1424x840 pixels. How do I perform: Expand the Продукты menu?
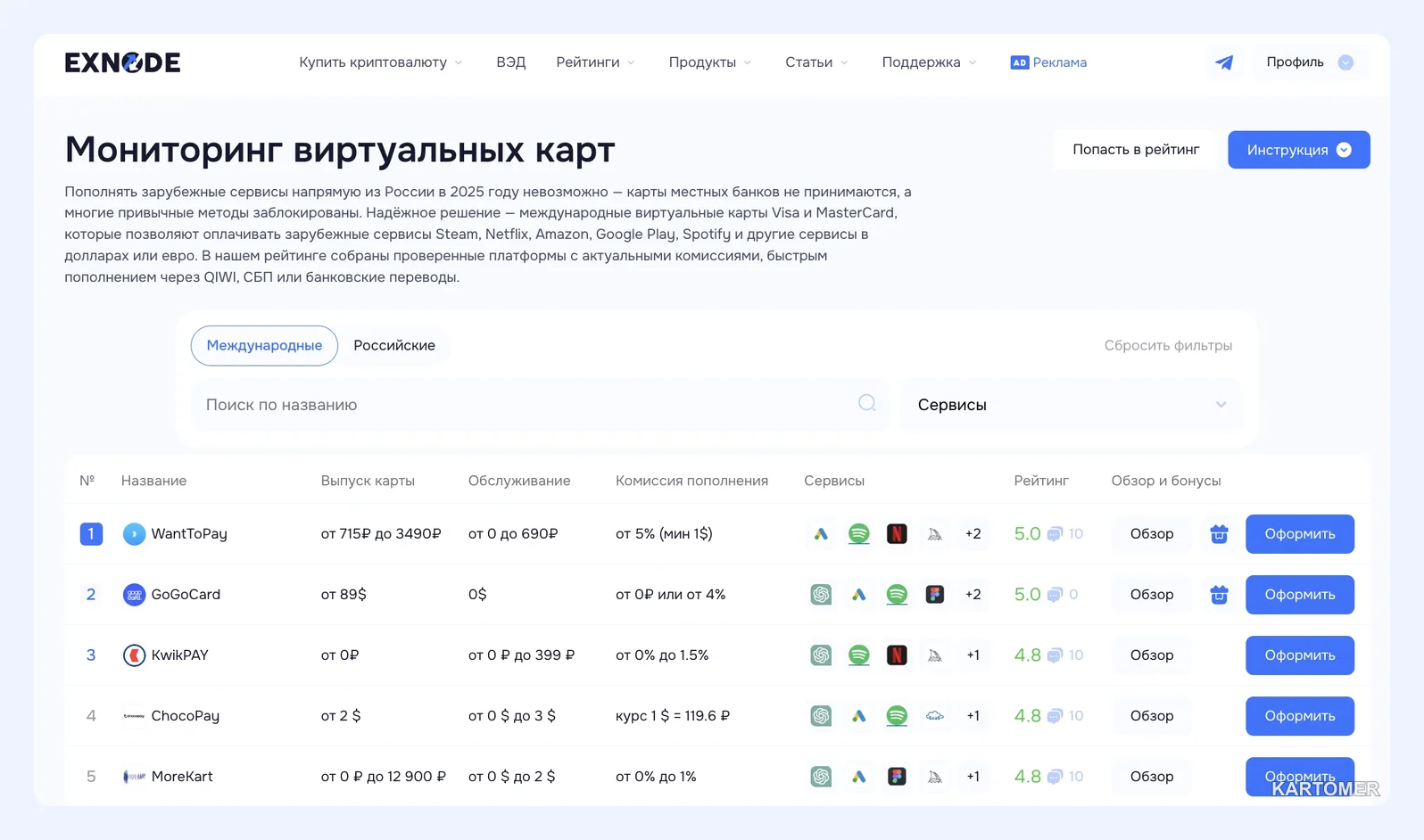coord(710,62)
